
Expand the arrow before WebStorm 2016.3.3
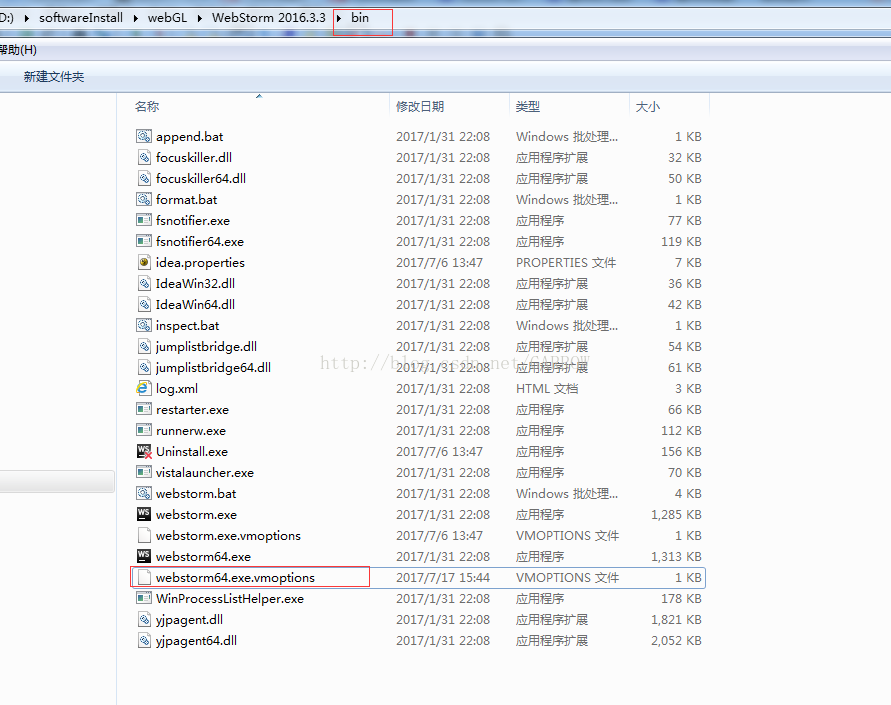pyautogui.click(x=200, y=18)
